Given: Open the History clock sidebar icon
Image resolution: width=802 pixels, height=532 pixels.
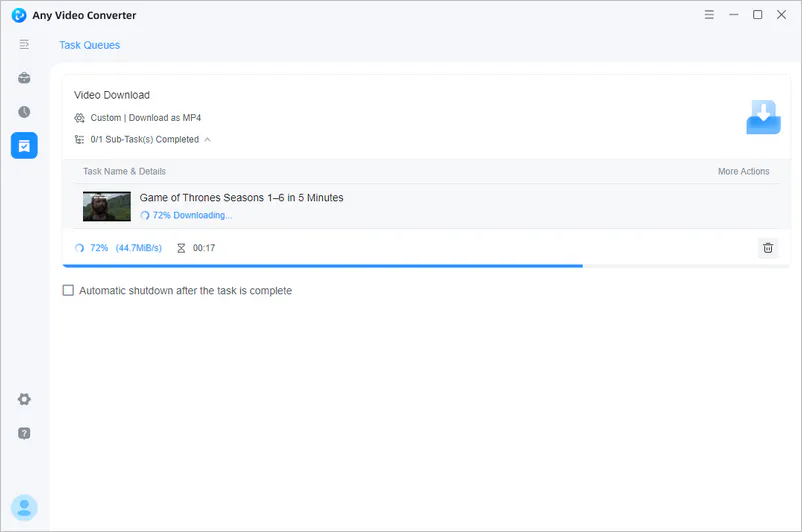Looking at the screenshot, I should pyautogui.click(x=24, y=112).
